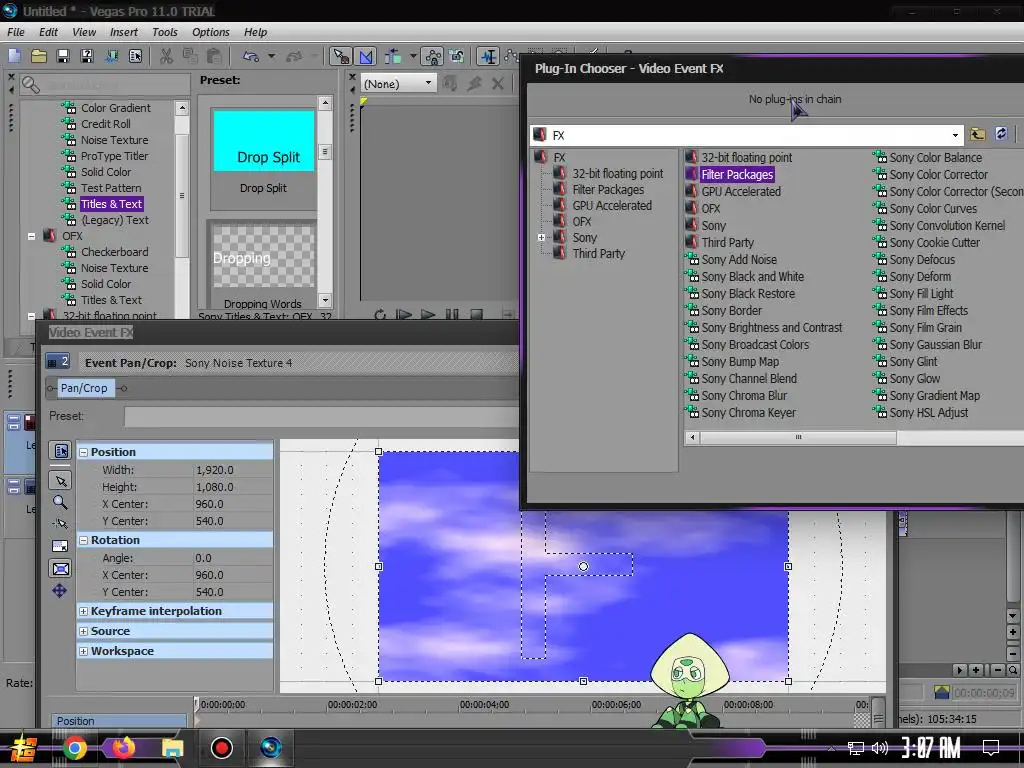Toggle the Auto Ripple toolbar button
Image resolution: width=1024 pixels, height=768 pixels.
click(x=392, y=56)
